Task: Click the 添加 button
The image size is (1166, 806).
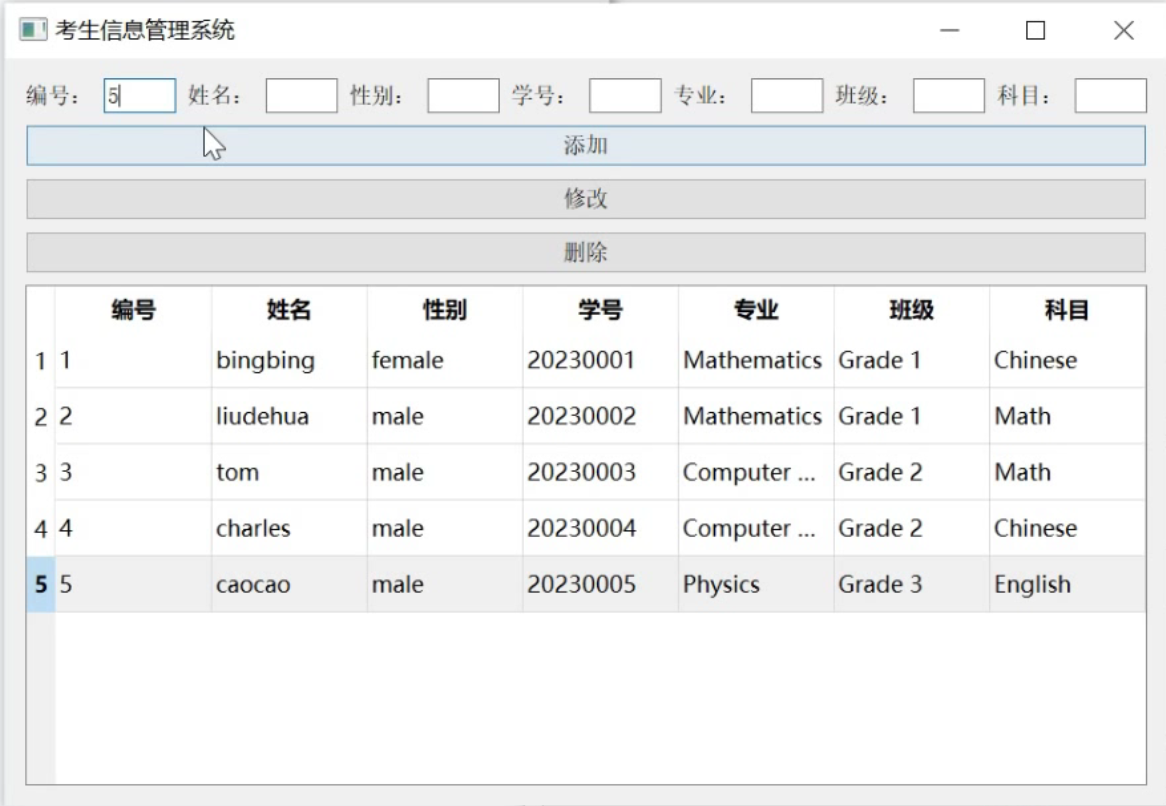Action: pyautogui.click(x=586, y=145)
